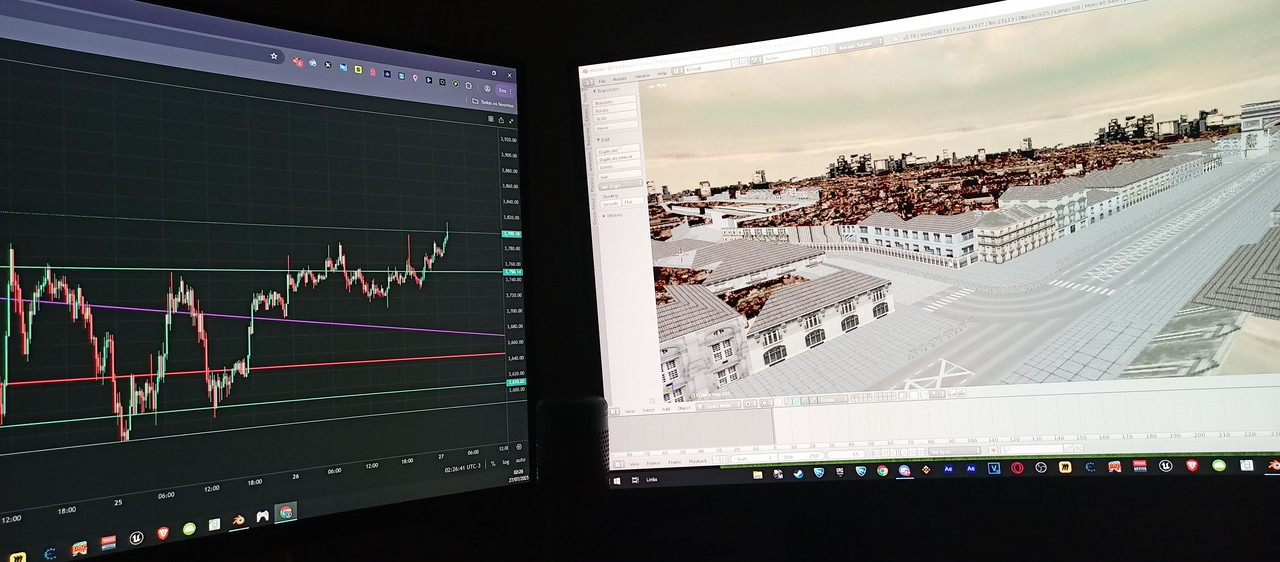Click the Duplicate button in the Edit panel
Image resolution: width=1280 pixels, height=562 pixels.
click(618, 150)
